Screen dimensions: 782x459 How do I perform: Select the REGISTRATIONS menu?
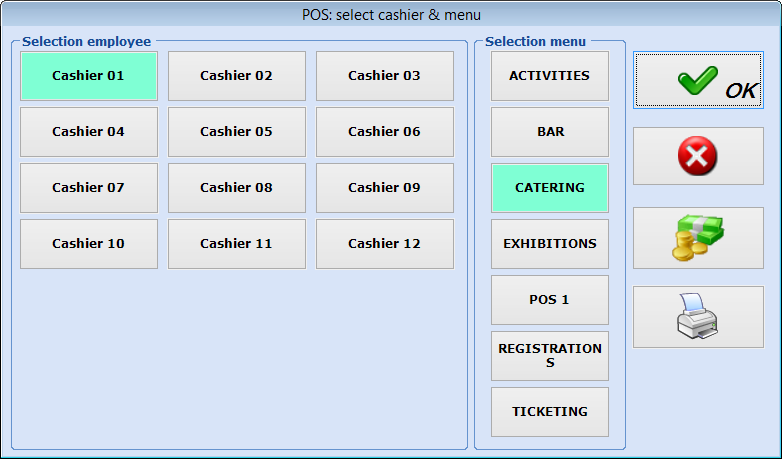[x=550, y=356]
